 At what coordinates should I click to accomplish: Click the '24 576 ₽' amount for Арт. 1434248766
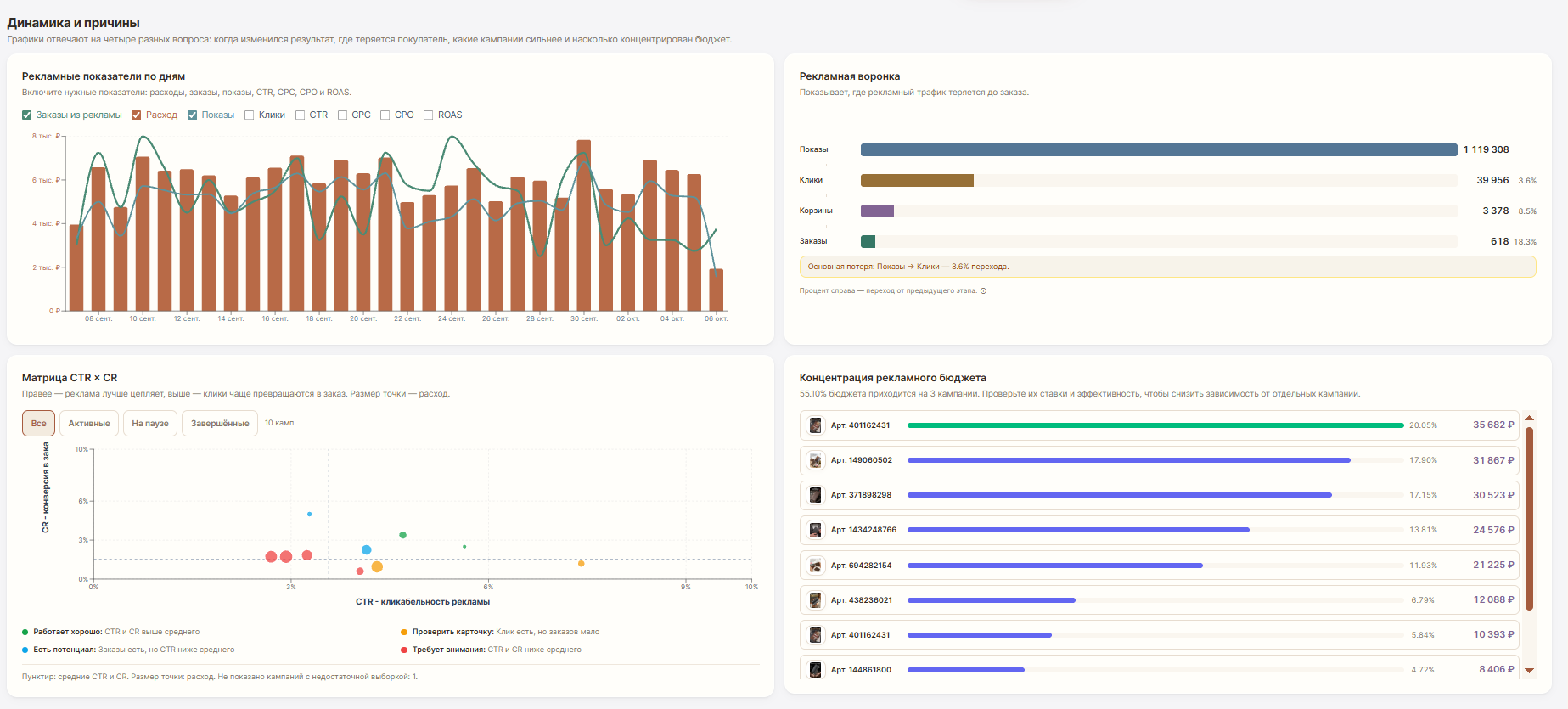(1493, 530)
